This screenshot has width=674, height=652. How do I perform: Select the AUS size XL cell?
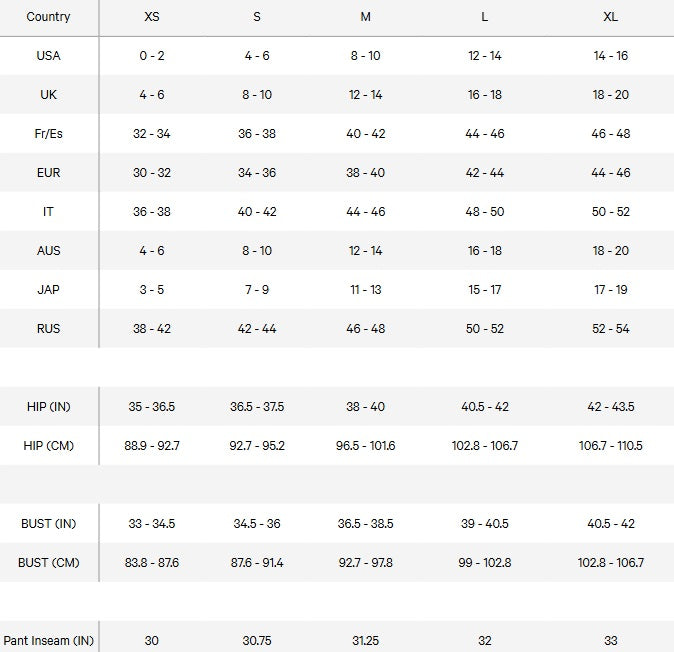click(610, 251)
